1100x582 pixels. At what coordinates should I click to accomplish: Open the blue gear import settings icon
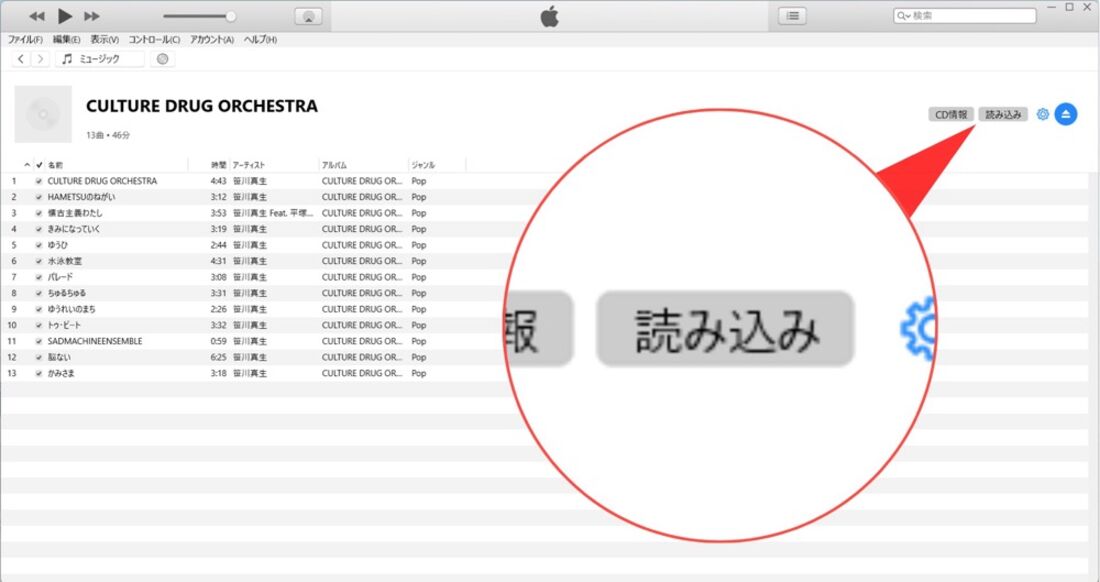click(1042, 114)
